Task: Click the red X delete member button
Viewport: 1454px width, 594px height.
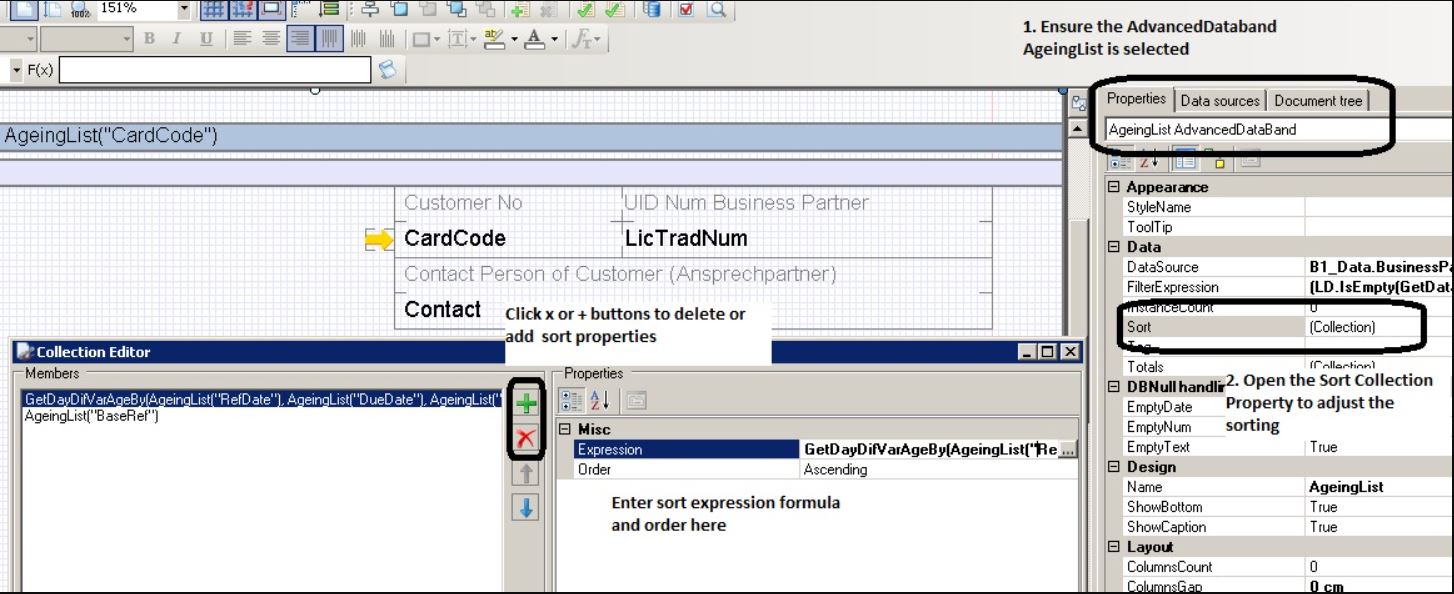Action: [x=526, y=437]
